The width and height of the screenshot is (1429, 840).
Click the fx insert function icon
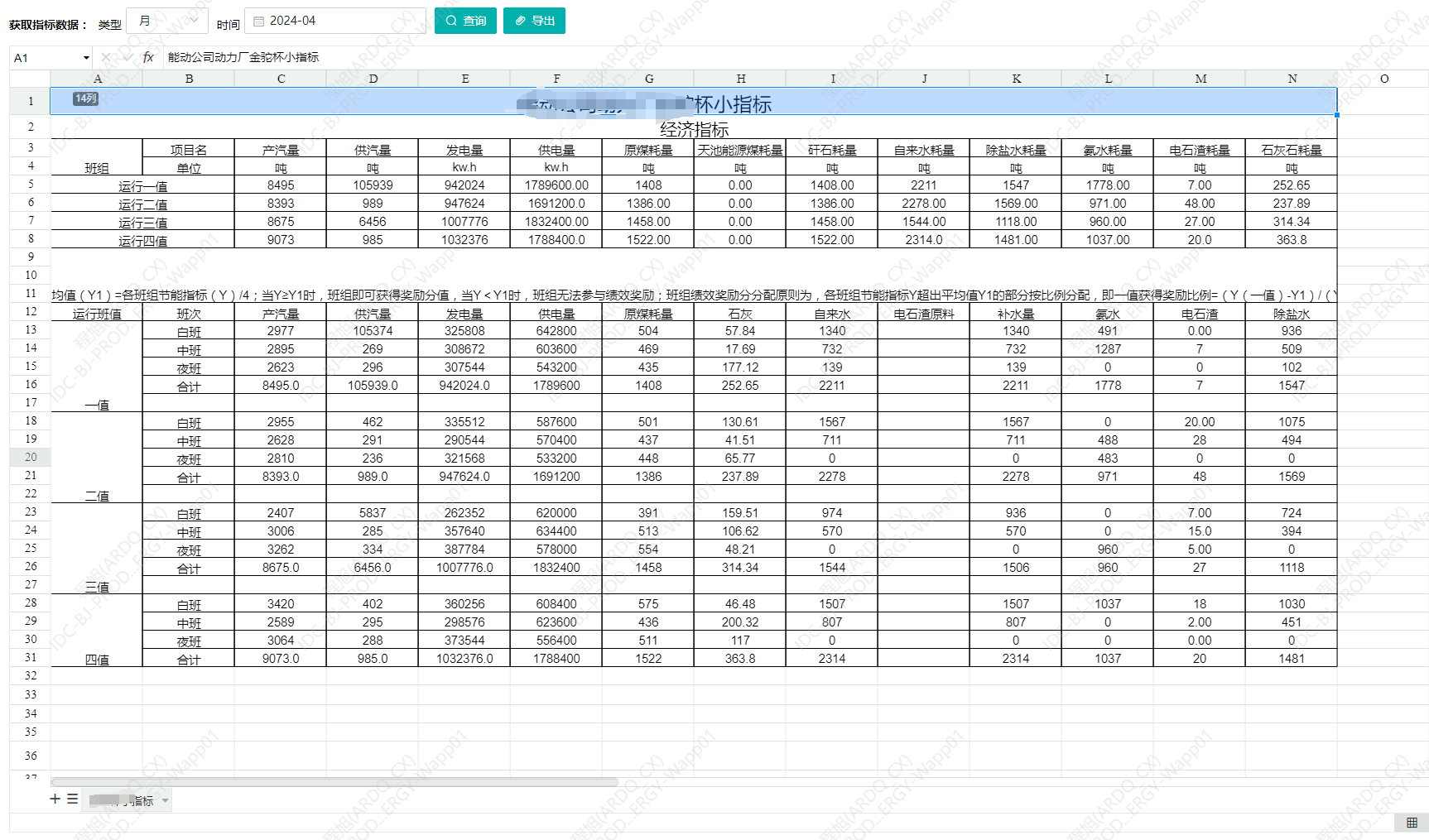click(x=148, y=57)
